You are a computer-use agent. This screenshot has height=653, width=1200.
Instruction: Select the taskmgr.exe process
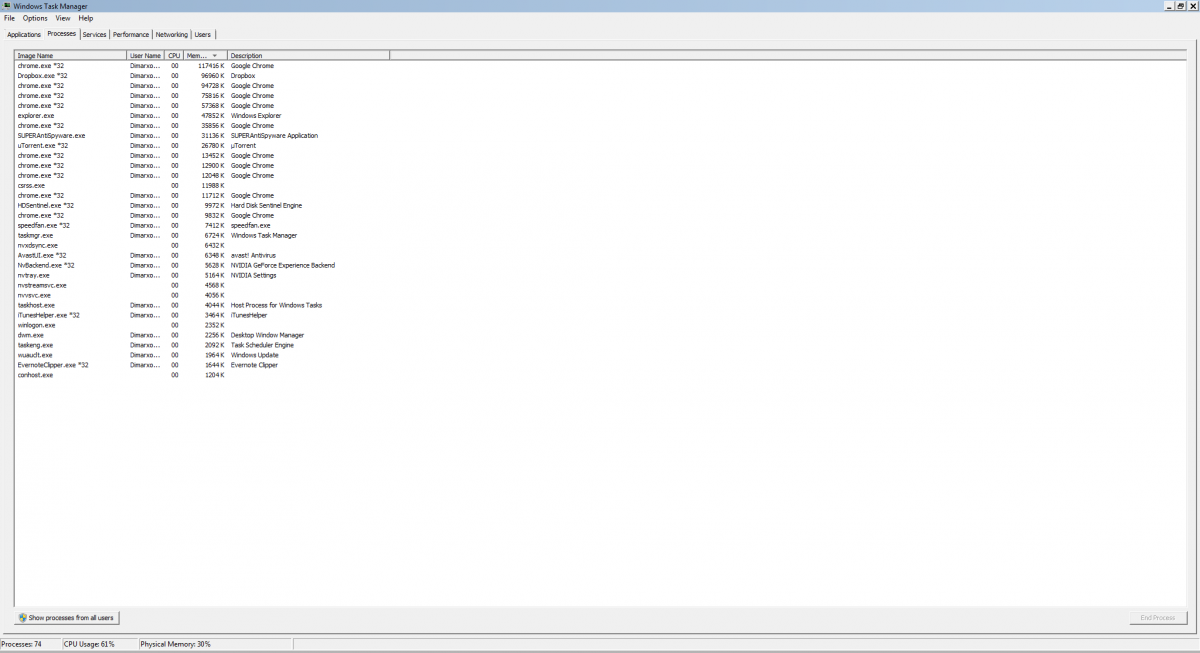coord(202,236)
